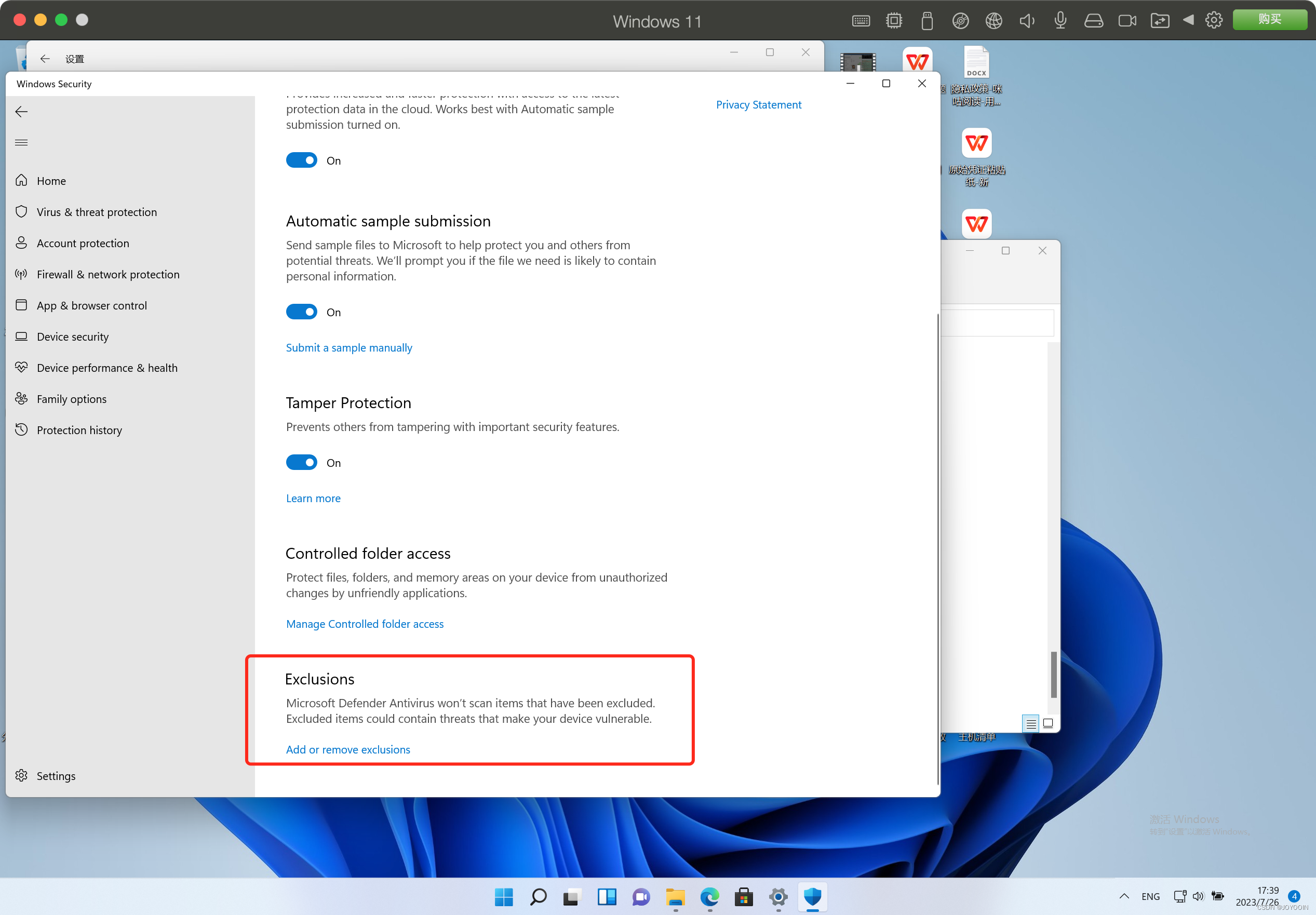
Task: Open Microsoft Store from the taskbar
Action: tap(744, 897)
